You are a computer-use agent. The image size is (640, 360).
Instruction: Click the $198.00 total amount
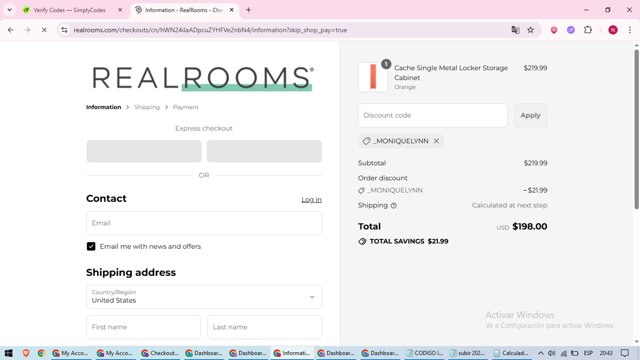click(530, 227)
